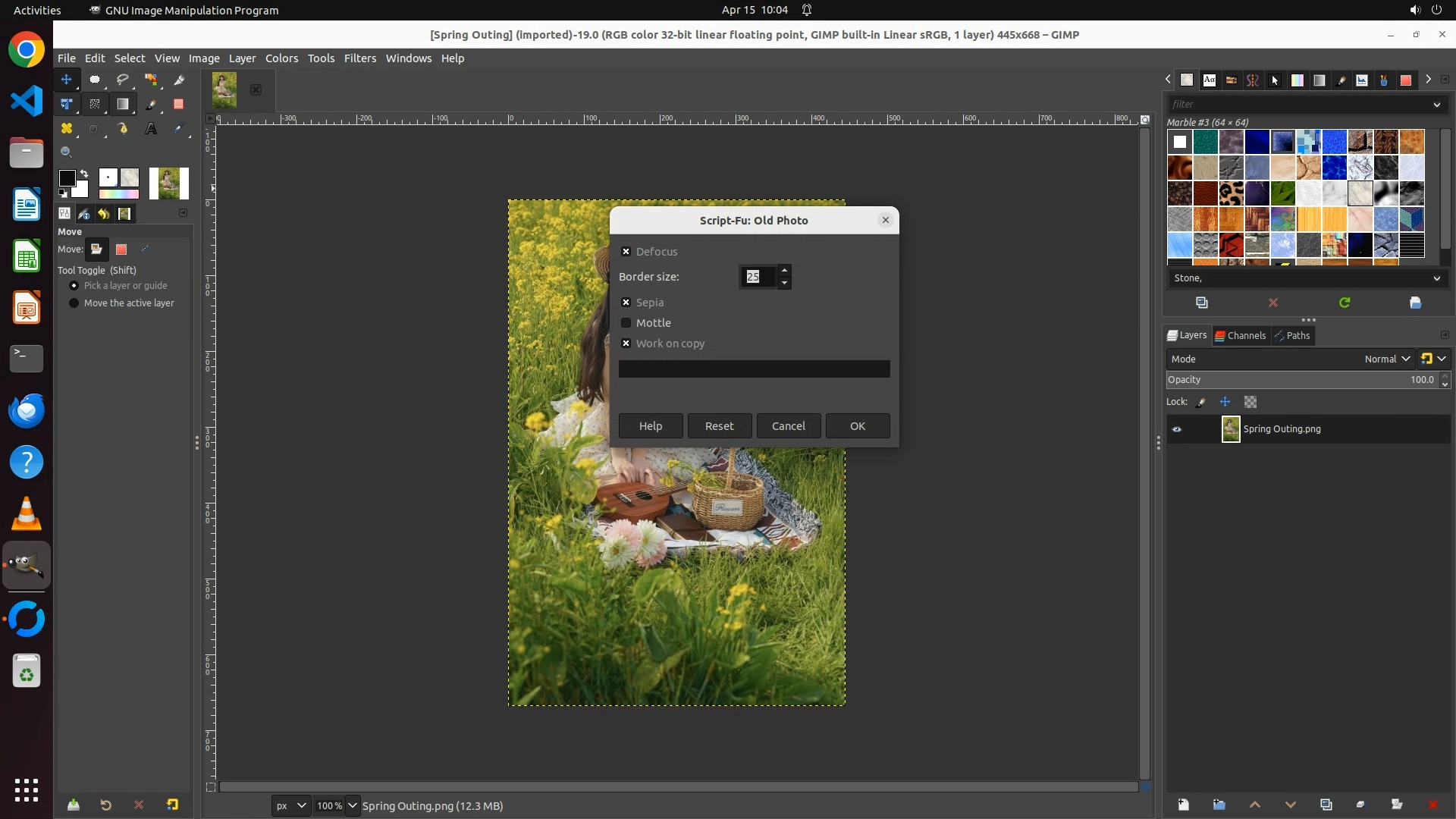Select the Color Picker eyedropper tool
This screenshot has height=819, width=1456.
[x=179, y=129]
